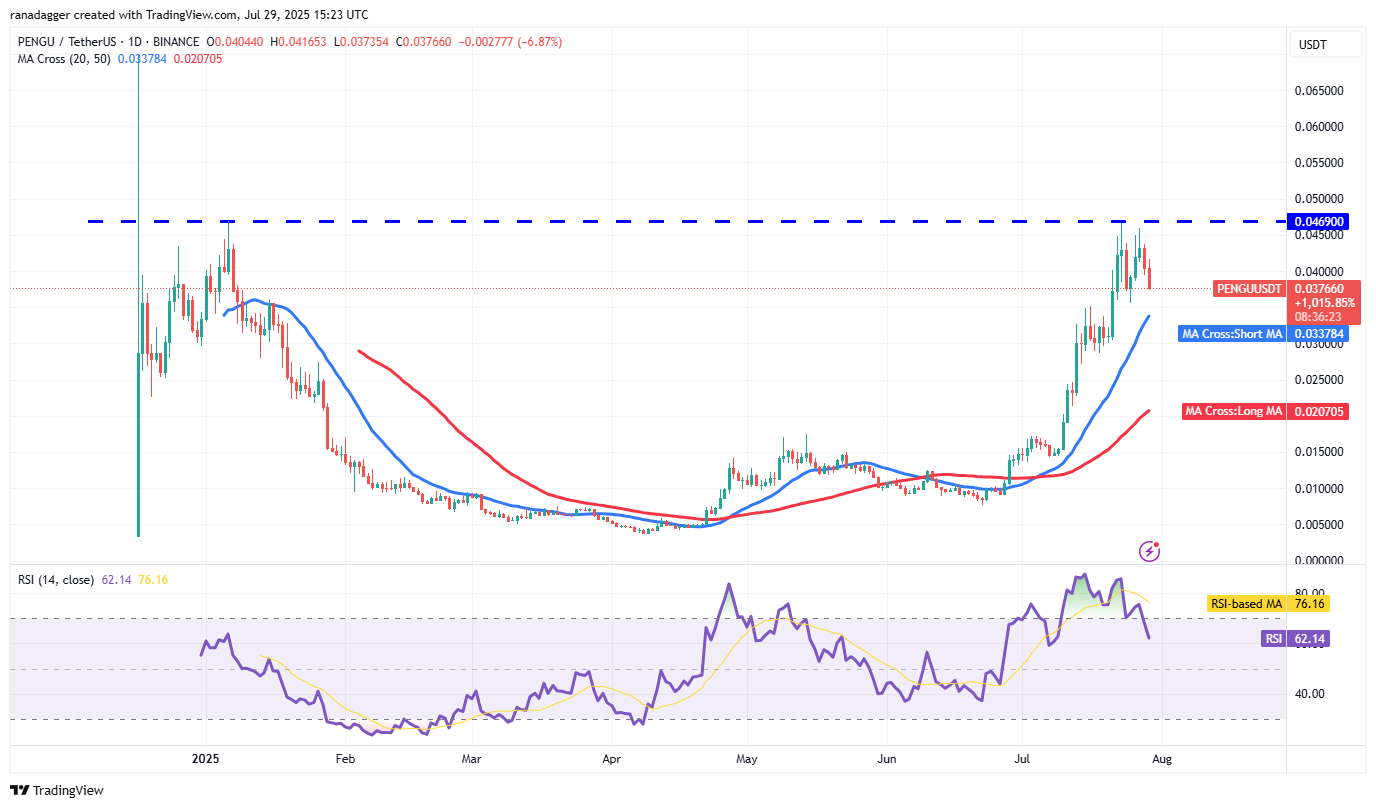Click the 0.065000 price scale label
The width and height of the screenshot is (1376, 808).
point(1318,91)
